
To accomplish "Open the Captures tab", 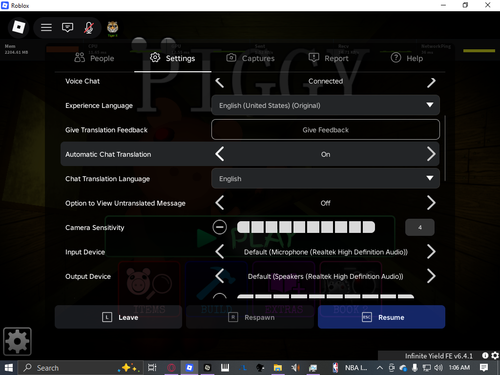I will tap(250, 58).
